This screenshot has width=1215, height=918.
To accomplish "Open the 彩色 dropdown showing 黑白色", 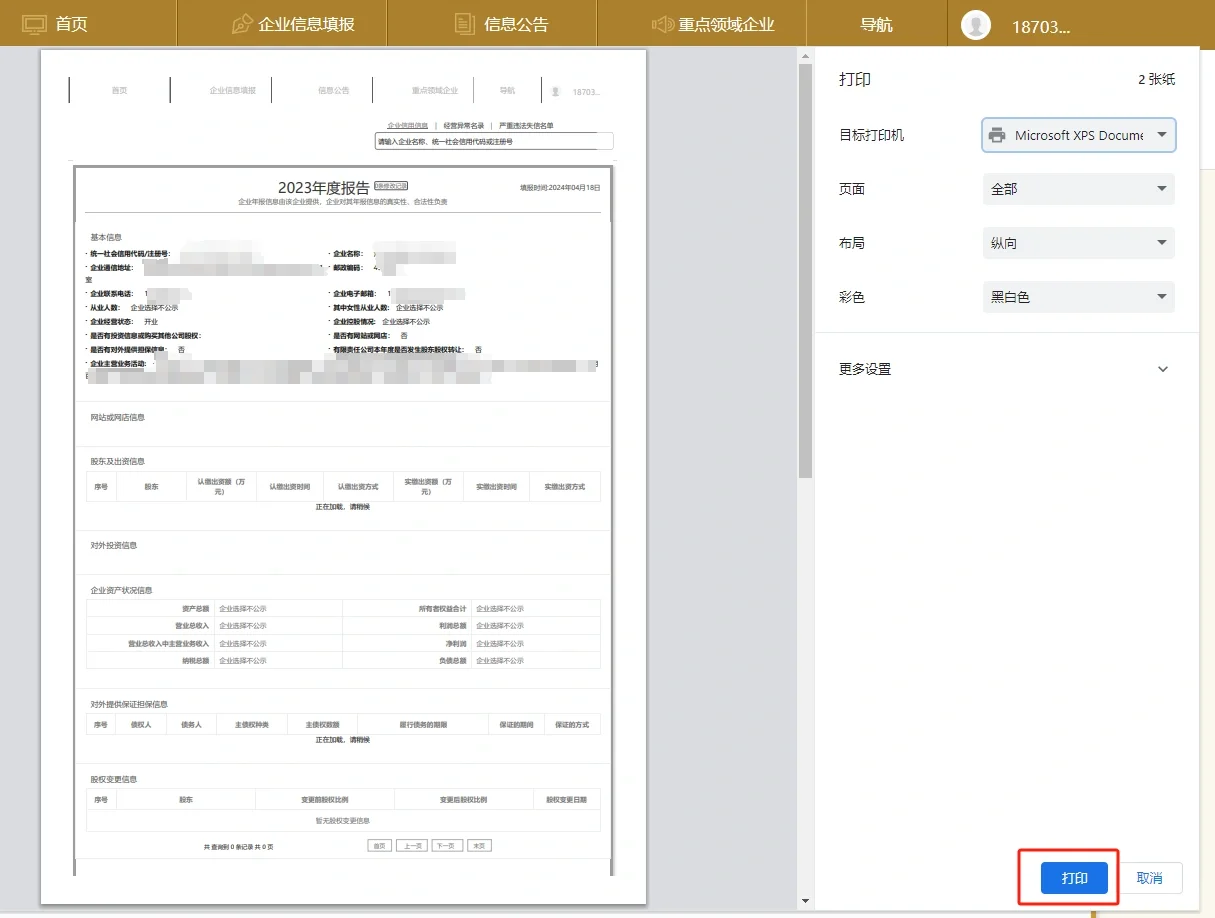I will (x=1079, y=297).
